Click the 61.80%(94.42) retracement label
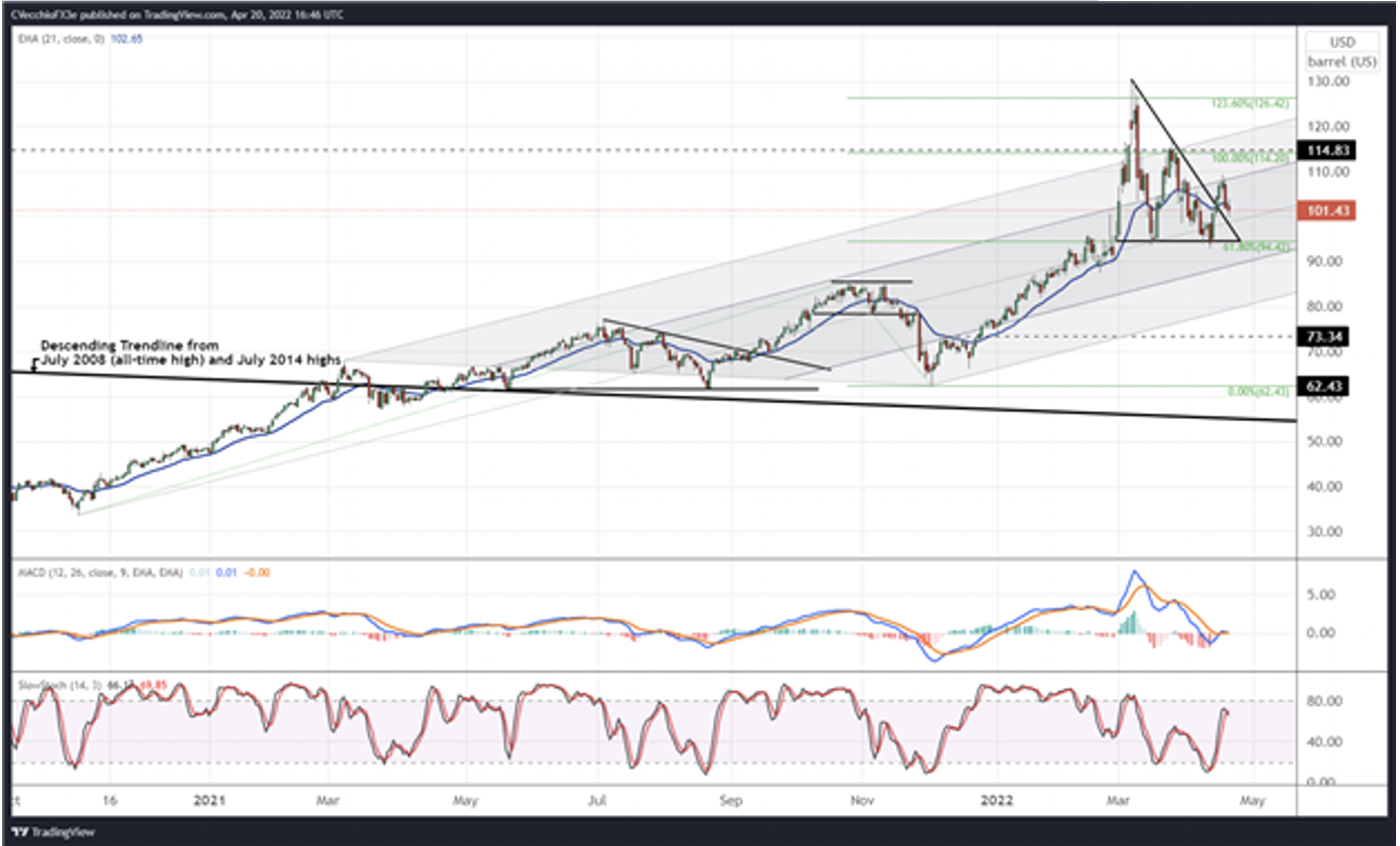The image size is (1400, 846). tap(1256, 245)
